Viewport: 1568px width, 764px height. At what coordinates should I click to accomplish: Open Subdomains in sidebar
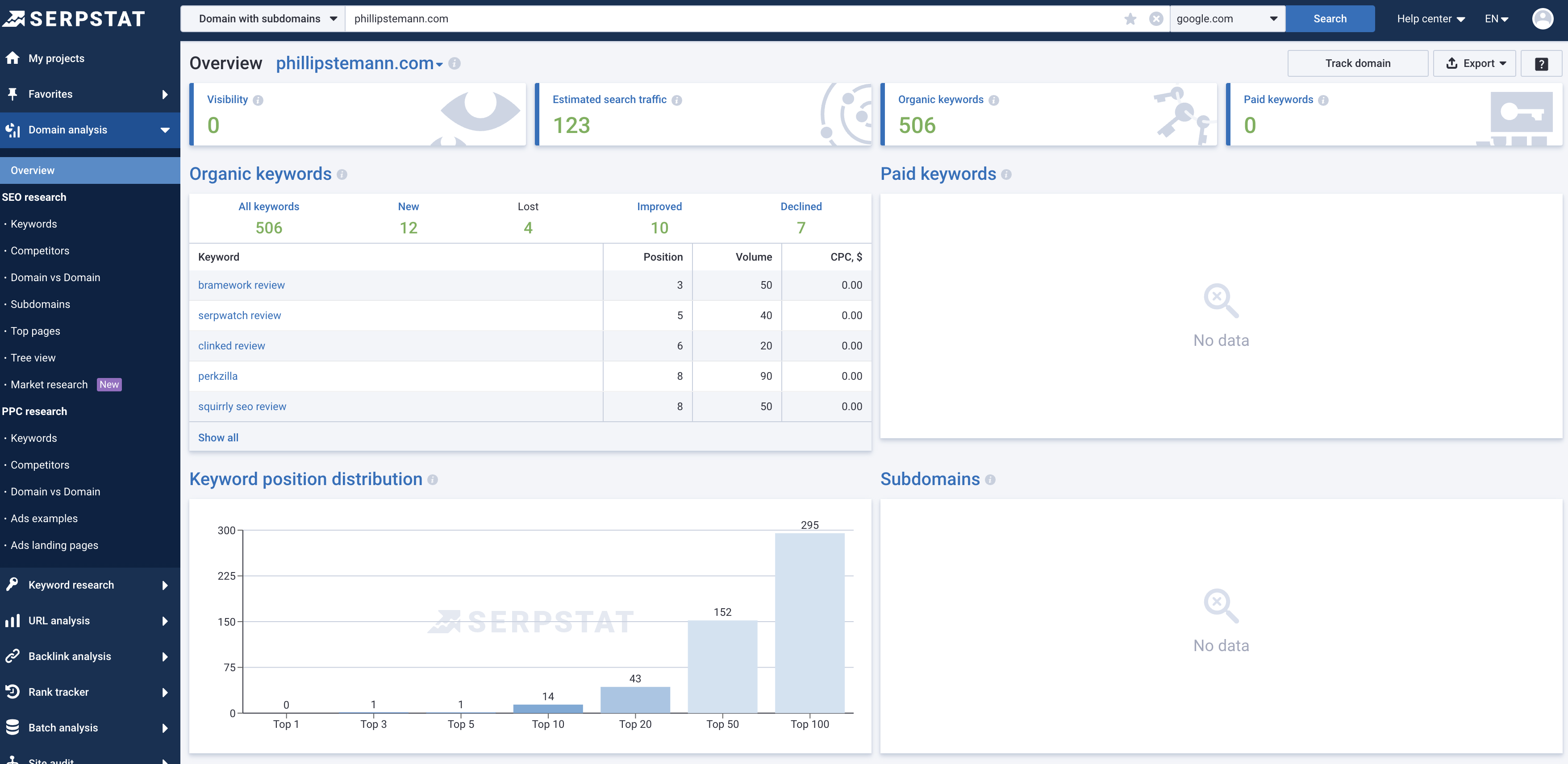click(40, 304)
